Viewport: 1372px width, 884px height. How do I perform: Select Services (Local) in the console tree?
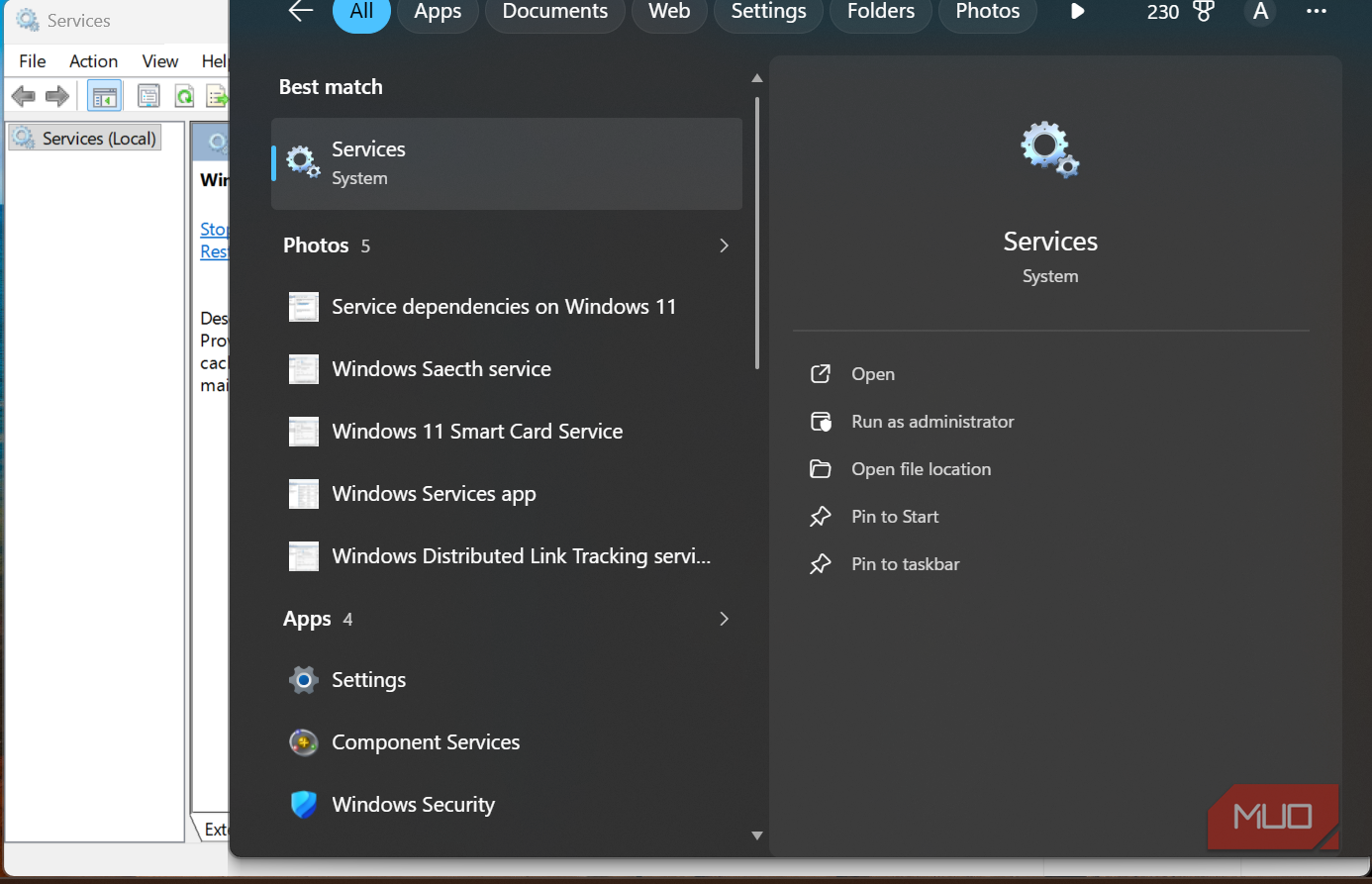pyautogui.click(x=85, y=139)
